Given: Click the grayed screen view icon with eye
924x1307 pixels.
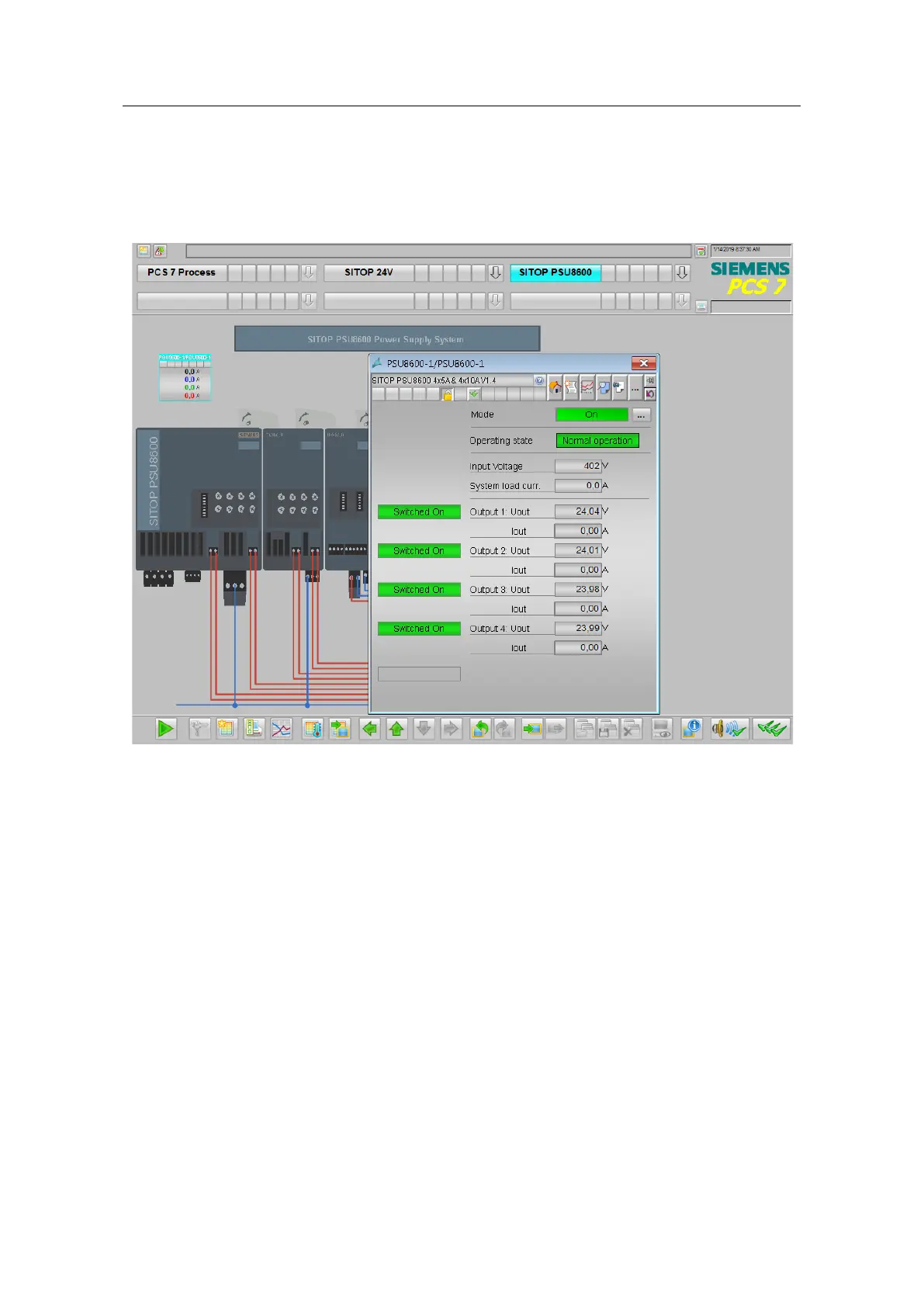Looking at the screenshot, I should 661,729.
